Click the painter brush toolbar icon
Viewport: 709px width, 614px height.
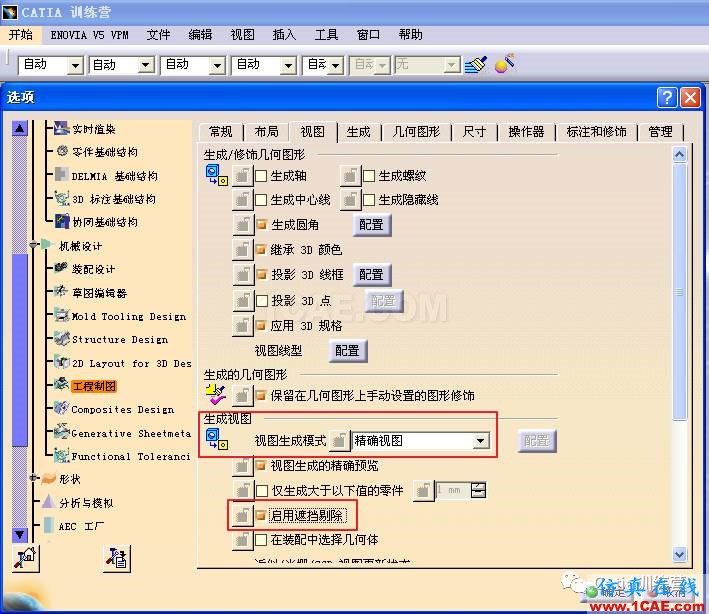click(x=476, y=64)
